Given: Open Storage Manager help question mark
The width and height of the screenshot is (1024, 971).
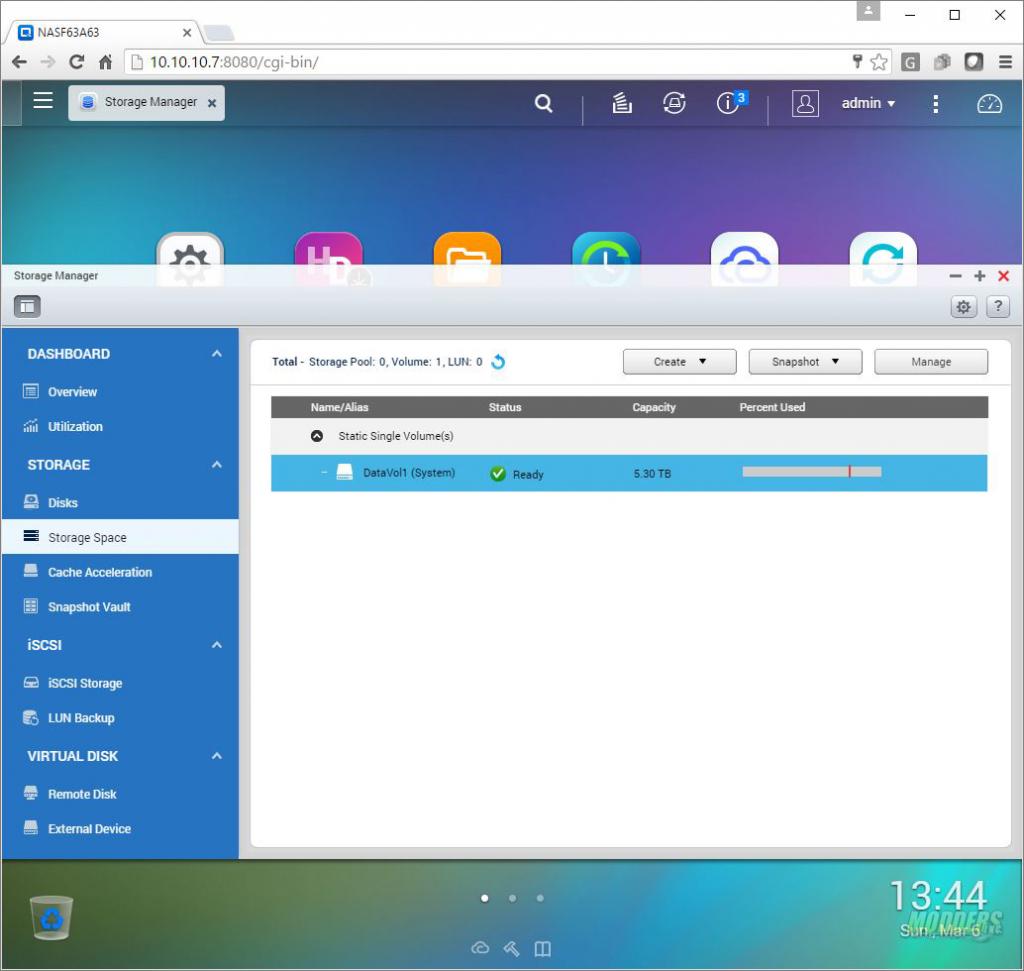Looking at the screenshot, I should coord(998,306).
